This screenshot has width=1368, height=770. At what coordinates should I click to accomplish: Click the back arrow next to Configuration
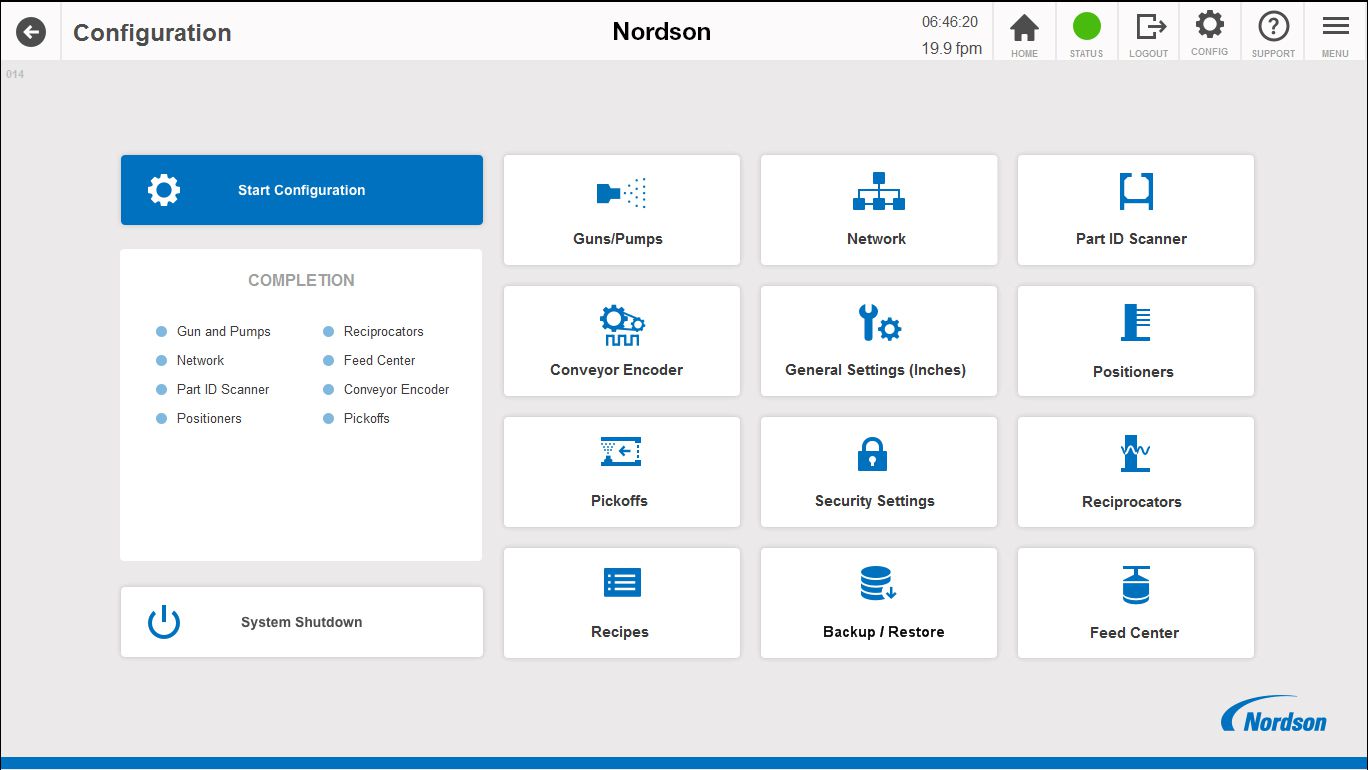[x=30, y=31]
